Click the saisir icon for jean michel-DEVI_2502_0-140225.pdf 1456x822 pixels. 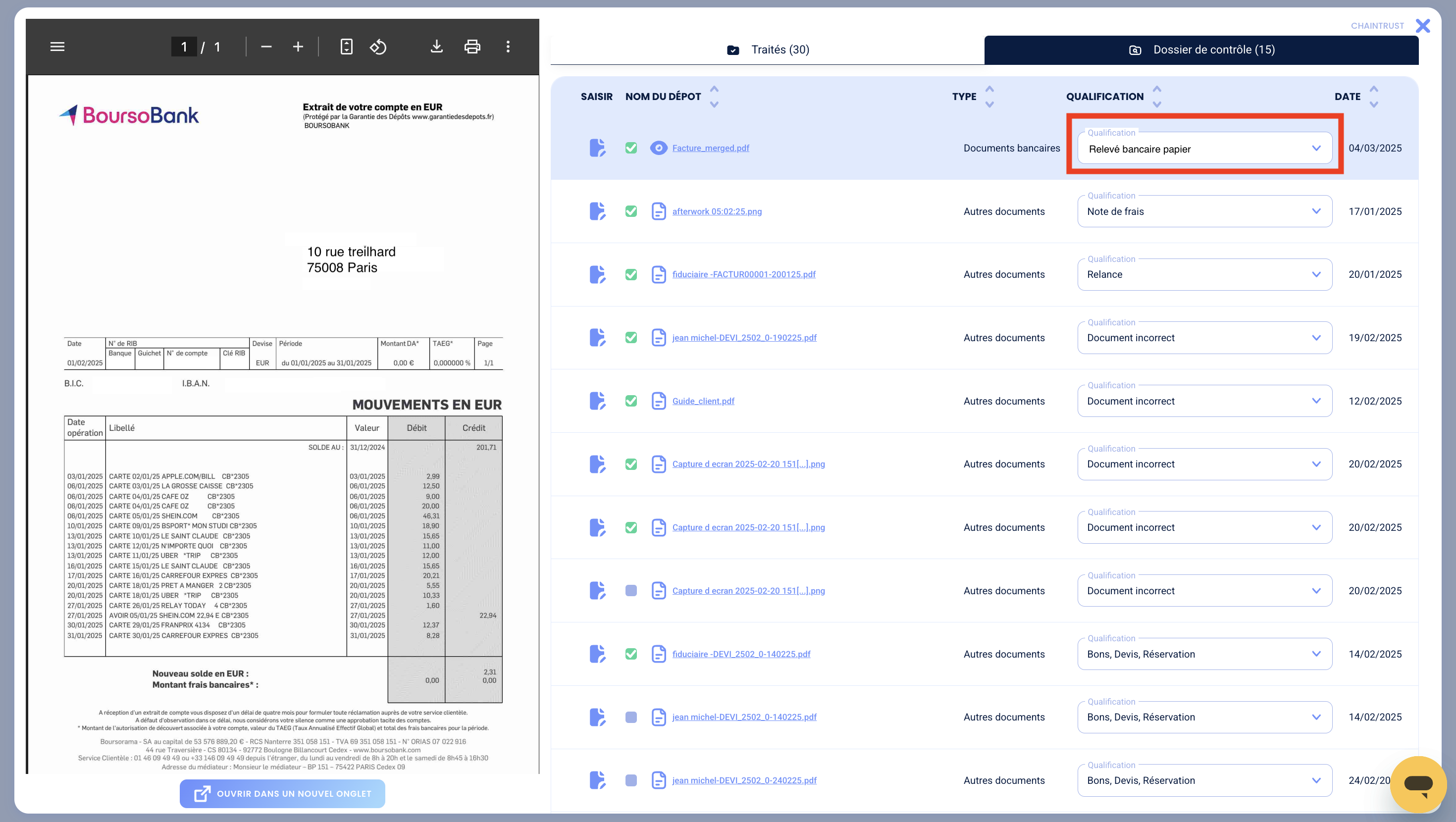[597, 718]
